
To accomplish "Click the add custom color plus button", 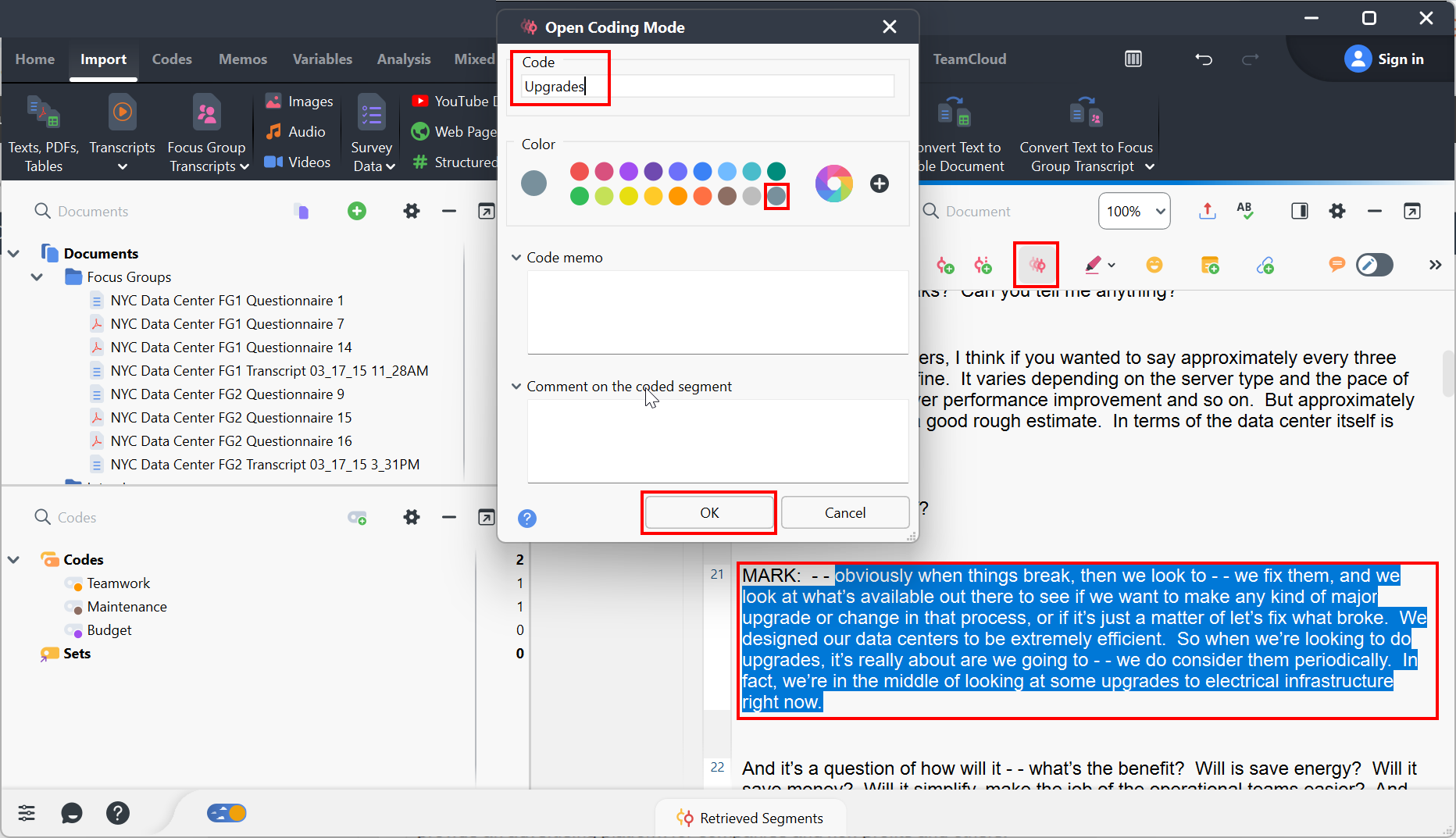I will pos(880,184).
